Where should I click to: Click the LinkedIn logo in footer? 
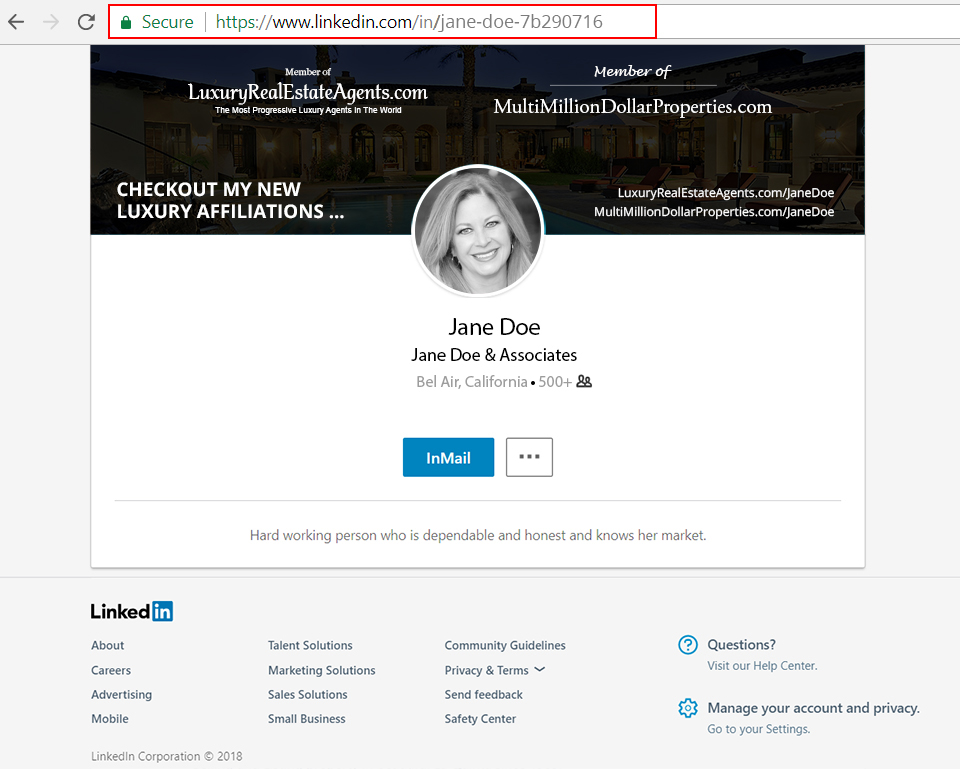pyautogui.click(x=132, y=611)
